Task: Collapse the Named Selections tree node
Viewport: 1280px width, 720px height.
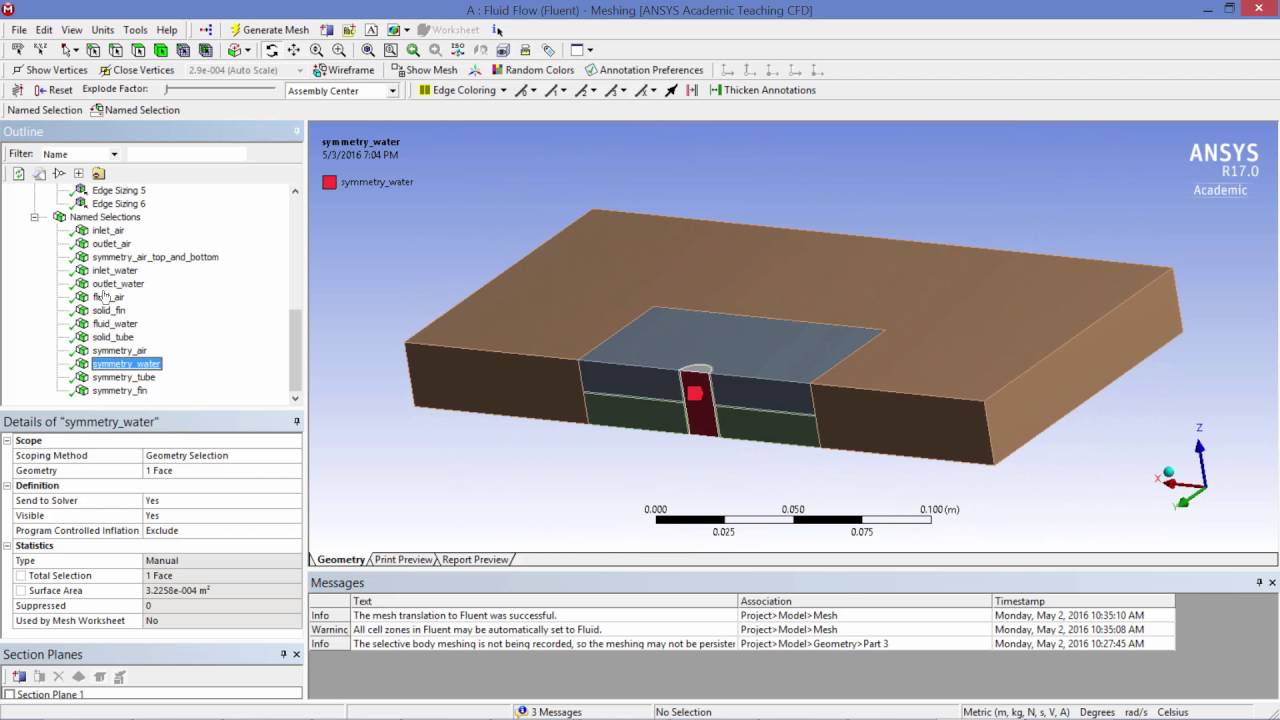Action: point(34,217)
